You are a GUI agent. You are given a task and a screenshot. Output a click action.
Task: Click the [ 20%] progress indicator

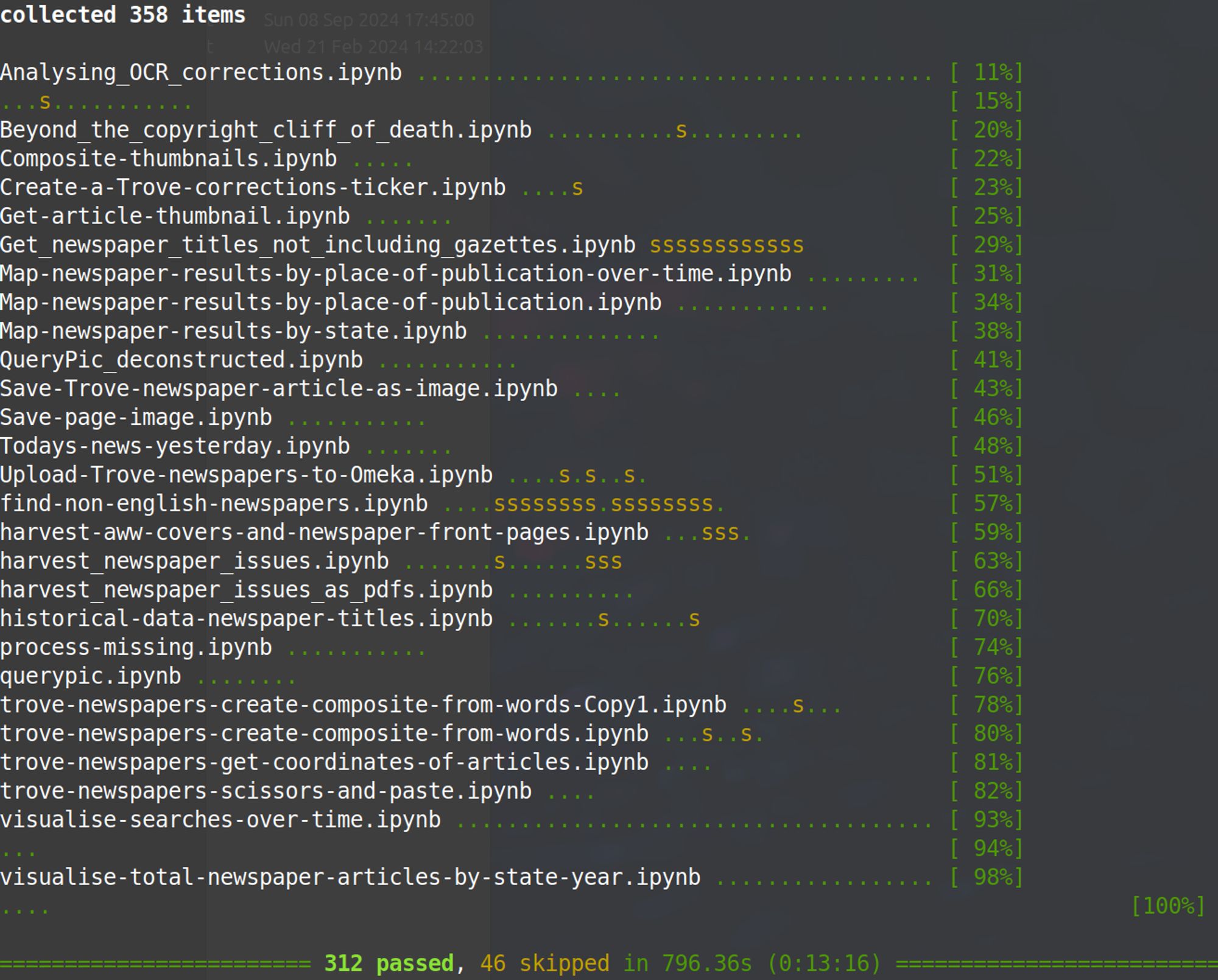pos(986,130)
